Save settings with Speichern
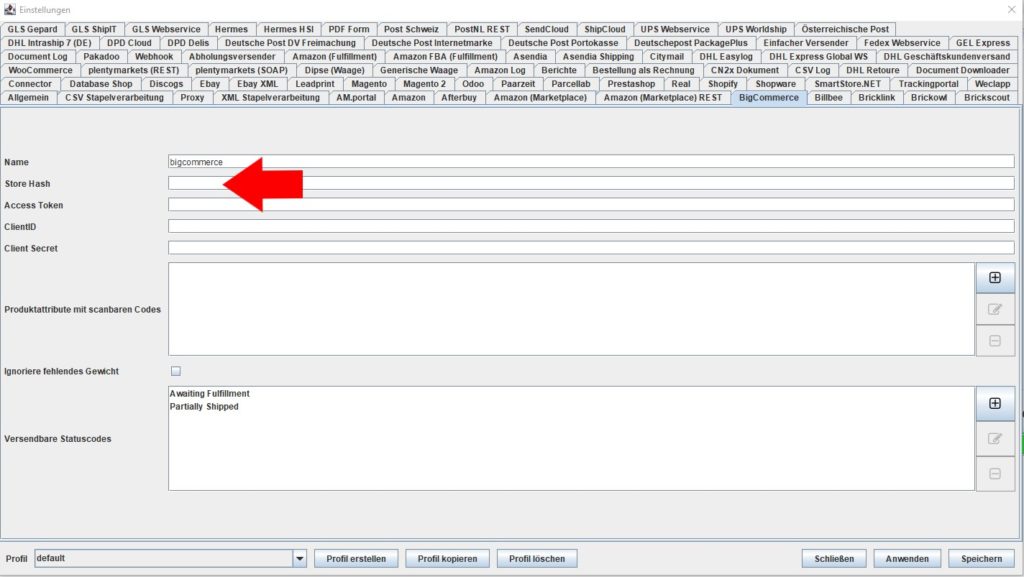 point(982,559)
